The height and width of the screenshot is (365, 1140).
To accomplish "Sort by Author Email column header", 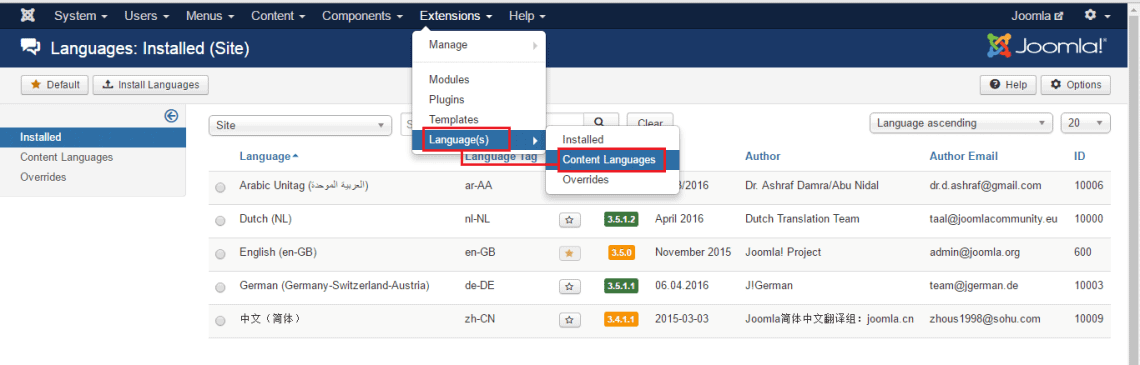I will [963, 156].
